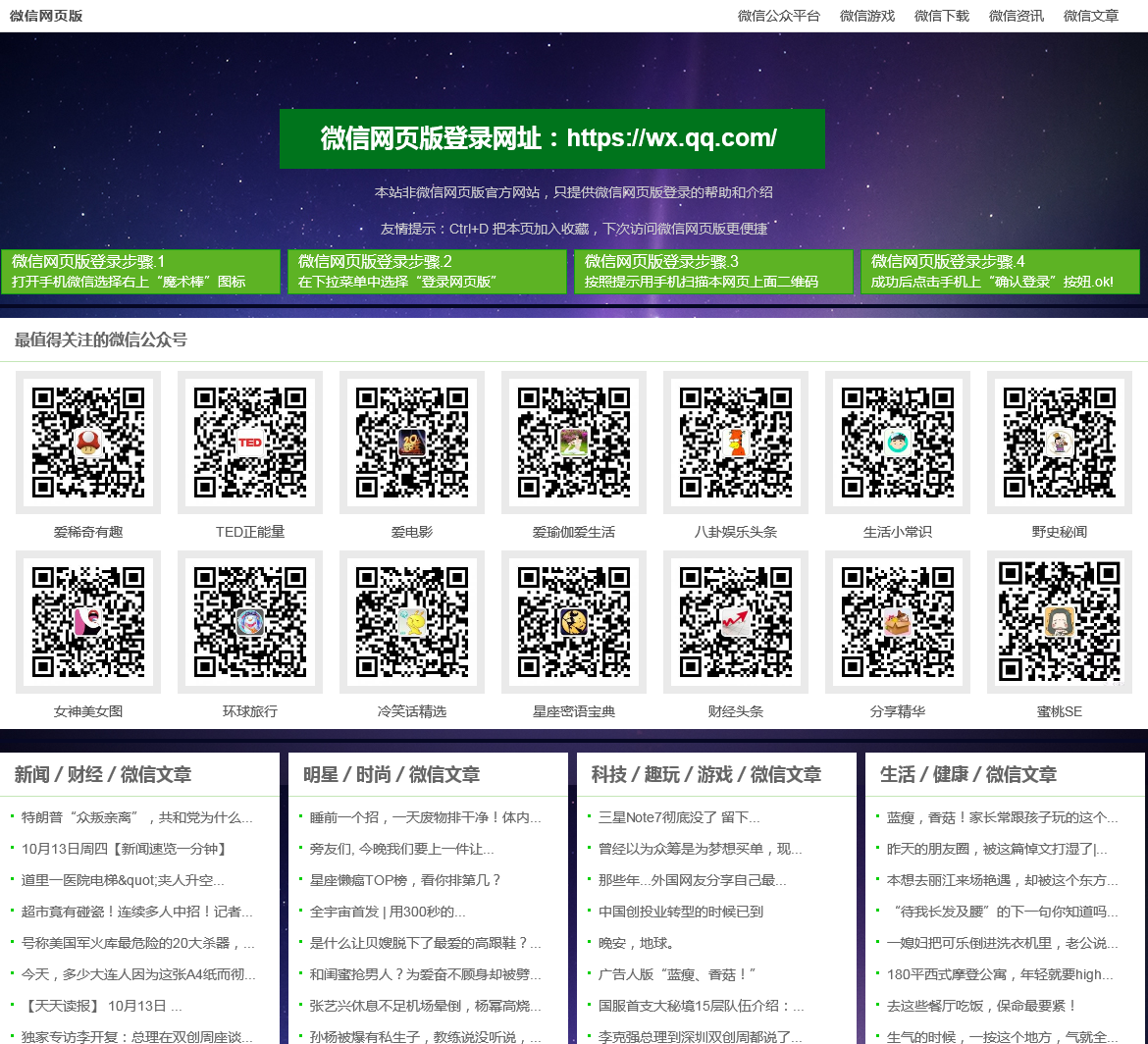Click the 生活小常识 QR code image
Viewport: 1148px width, 1044px height.
click(897, 443)
